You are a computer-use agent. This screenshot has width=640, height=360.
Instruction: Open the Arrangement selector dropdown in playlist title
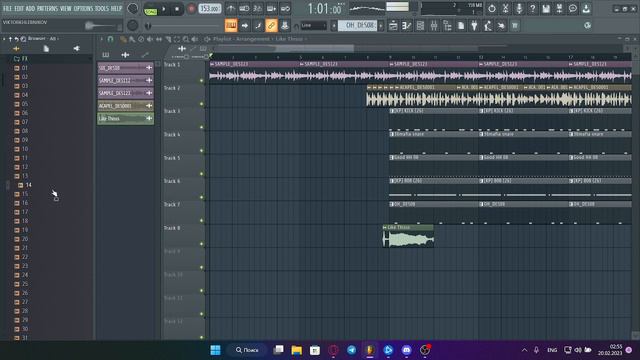(x=253, y=39)
